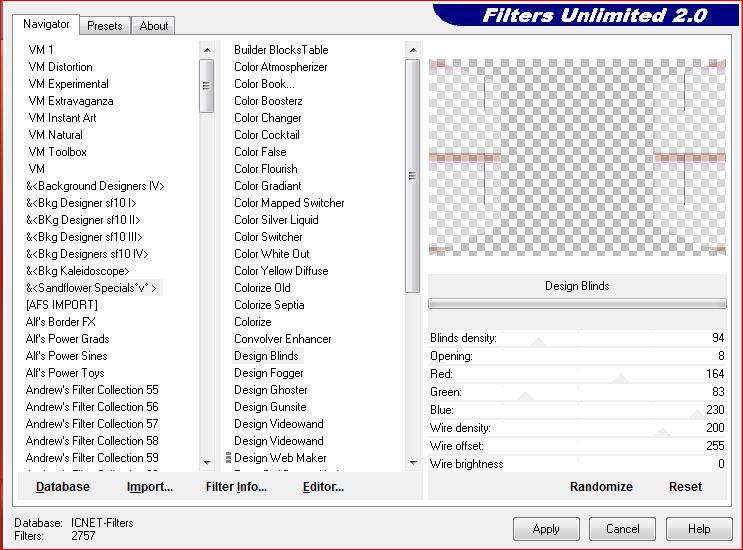The height and width of the screenshot is (550, 743).
Task: Choose the Color Changer filter
Action: (x=268, y=118)
